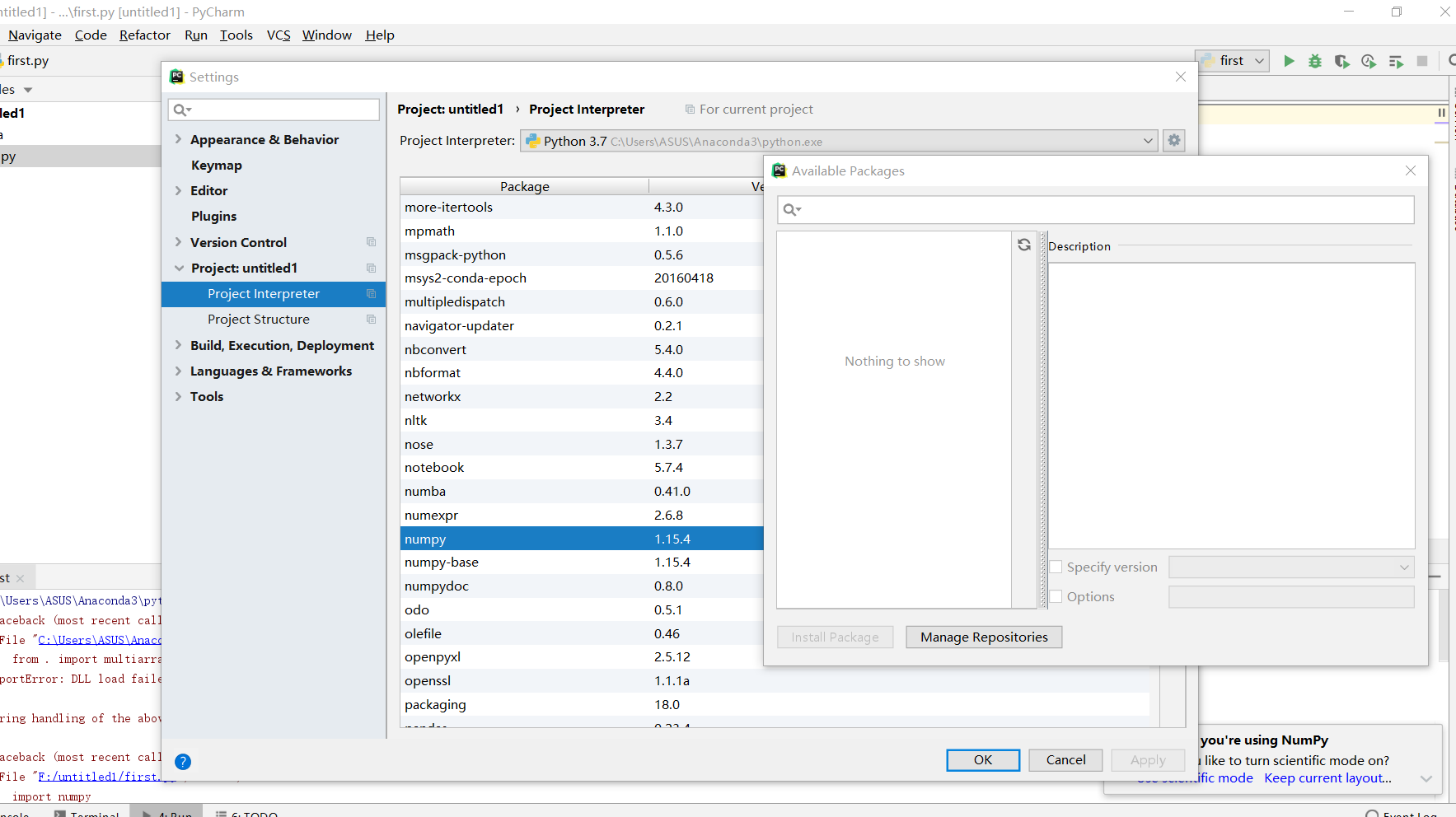The height and width of the screenshot is (817, 1456).
Task: Click the Apply button in Settings
Action: (x=1148, y=759)
